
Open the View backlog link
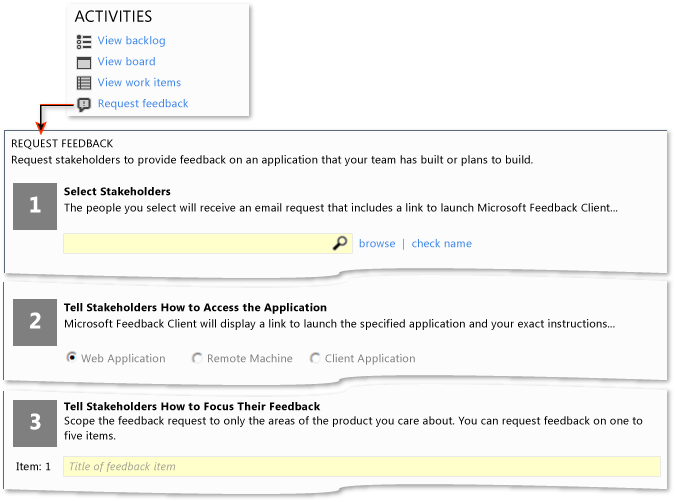(x=131, y=41)
